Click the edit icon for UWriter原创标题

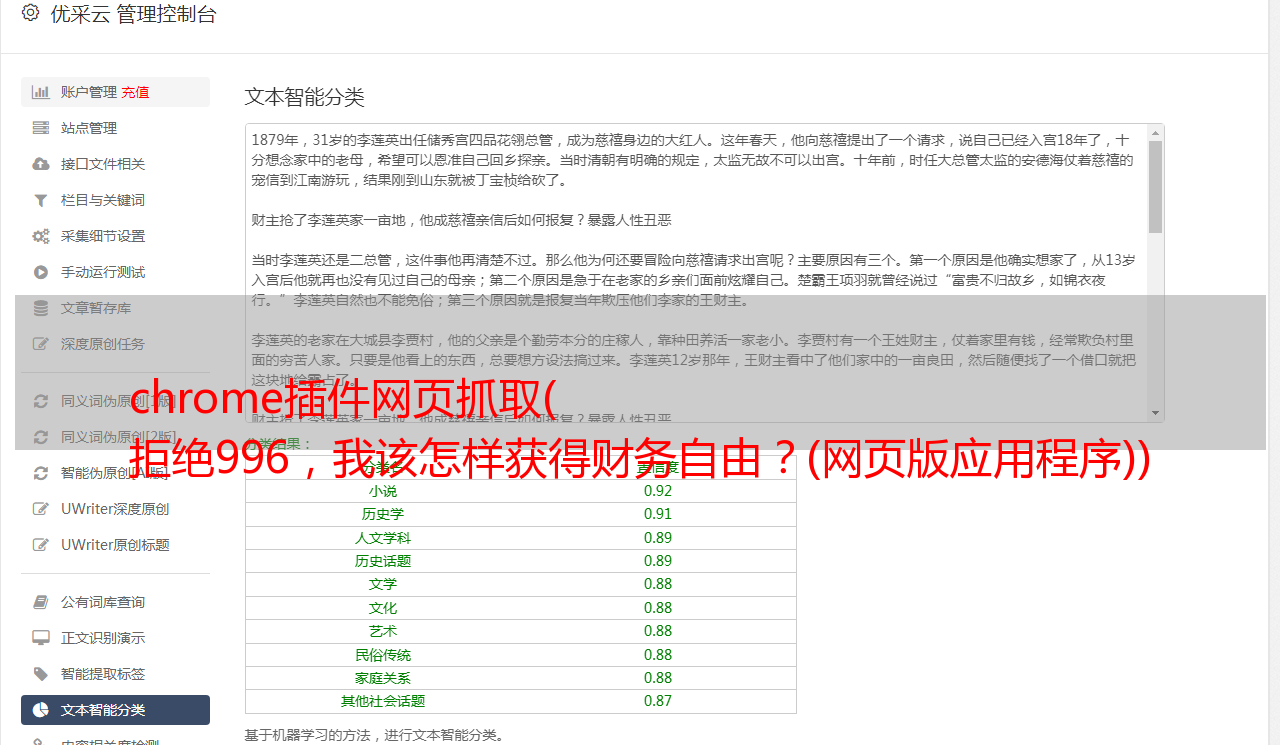(x=41, y=545)
